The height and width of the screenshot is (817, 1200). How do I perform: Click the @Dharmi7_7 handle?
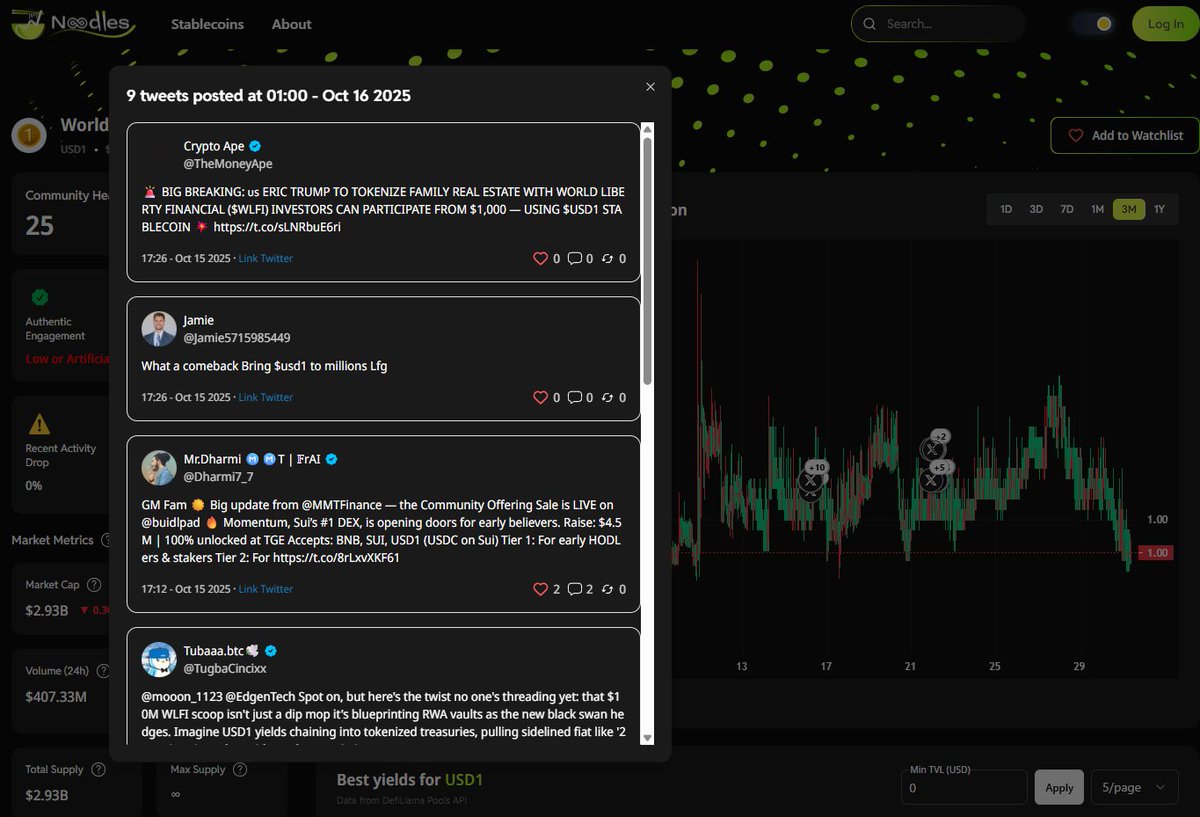(x=218, y=477)
